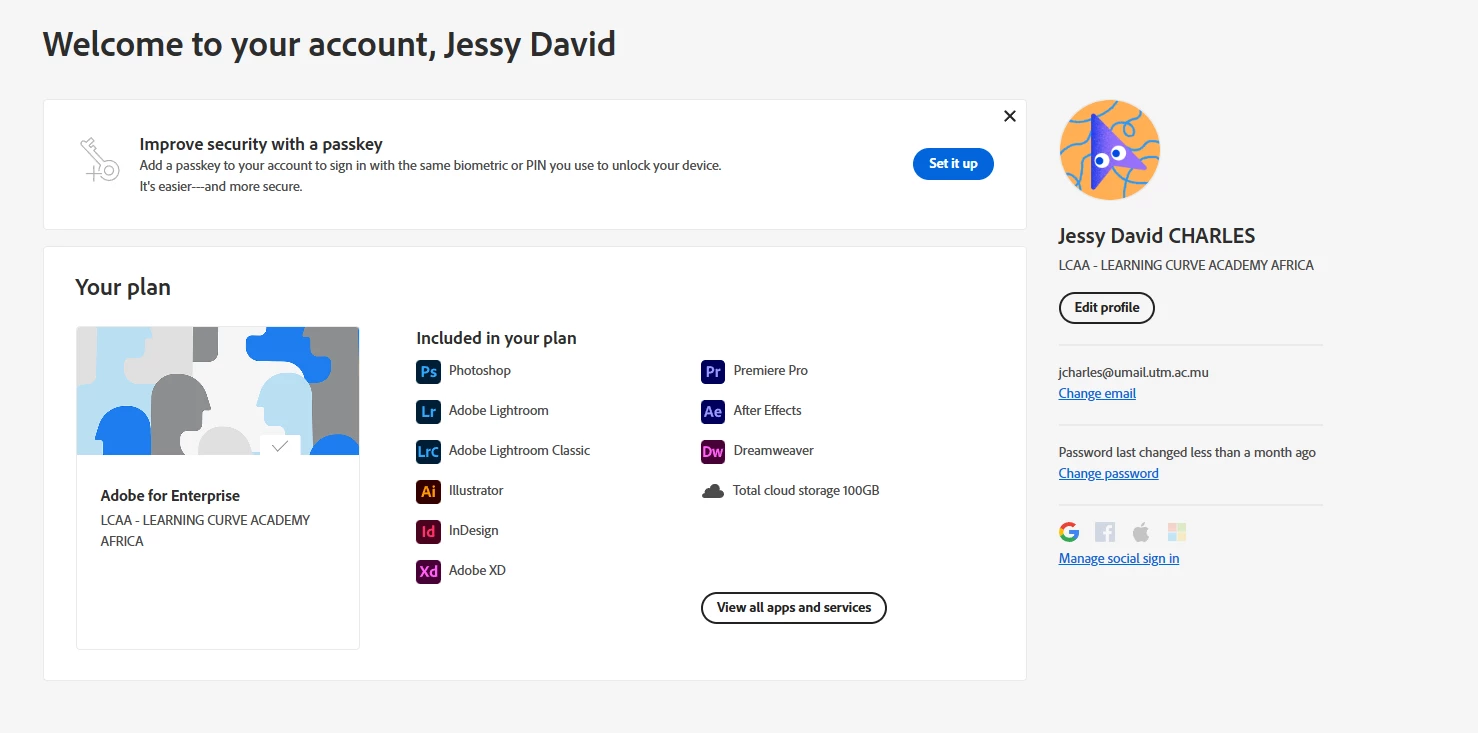Click the Adobe XD app name

[x=477, y=571]
